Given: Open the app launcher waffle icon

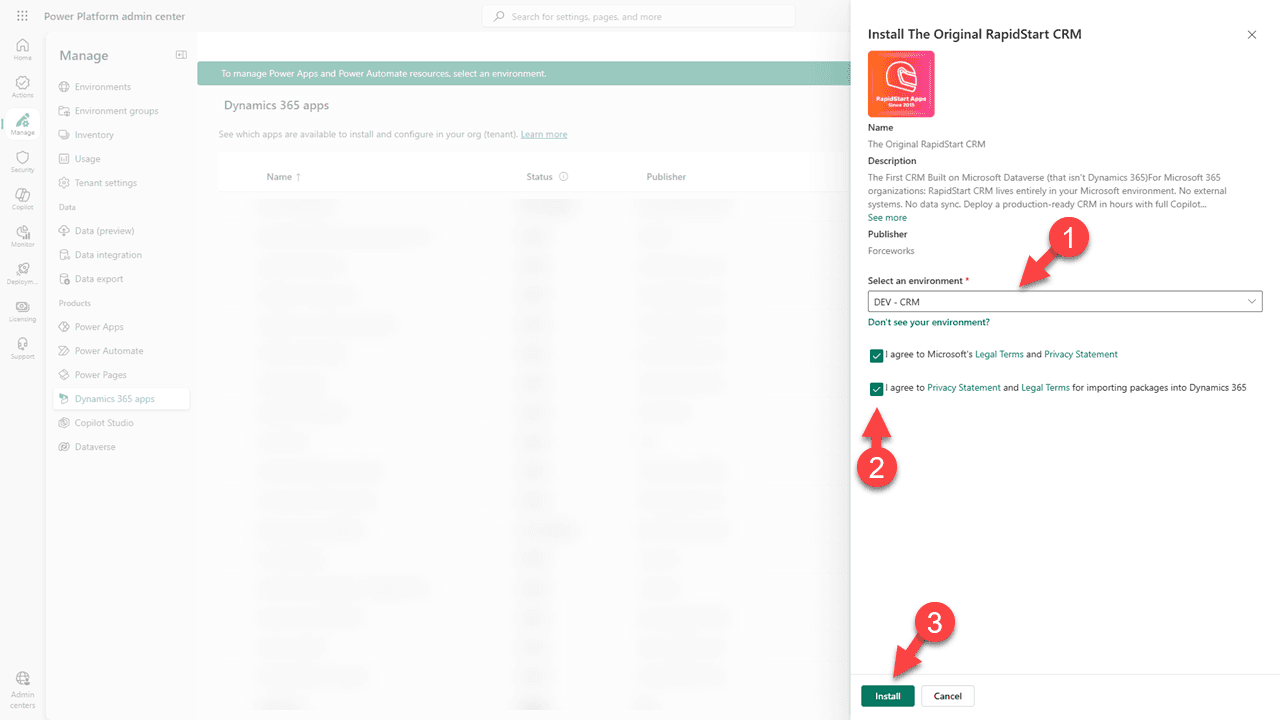Looking at the screenshot, I should click(x=22, y=16).
